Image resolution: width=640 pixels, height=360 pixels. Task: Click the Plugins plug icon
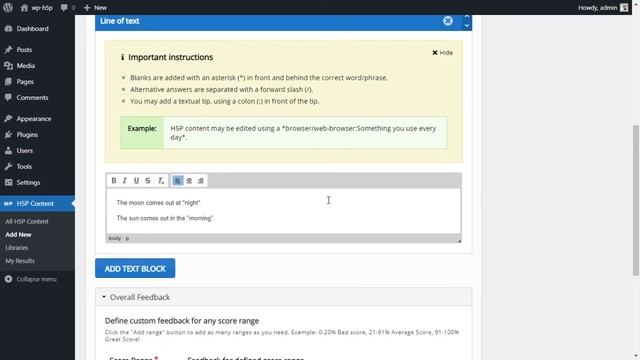pyautogui.click(x=8, y=134)
